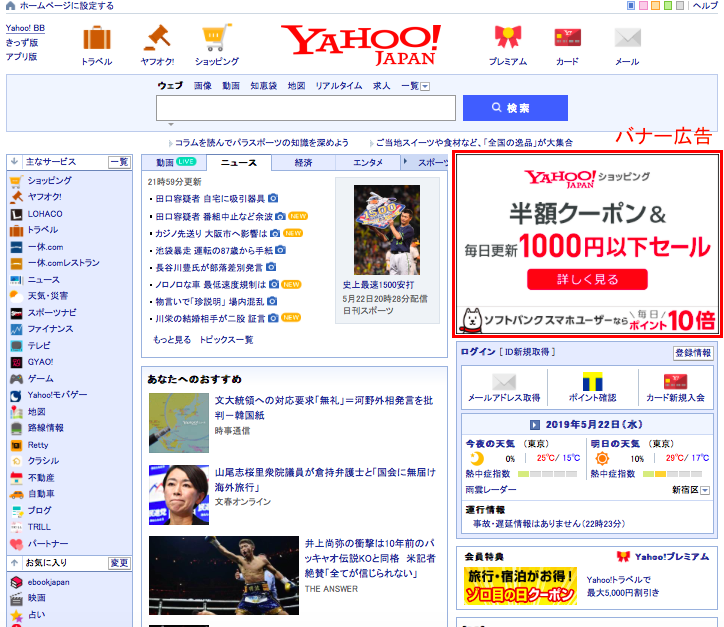
Task: Open the map thumbnail for 文大統領 article
Action: pyautogui.click(x=179, y=423)
